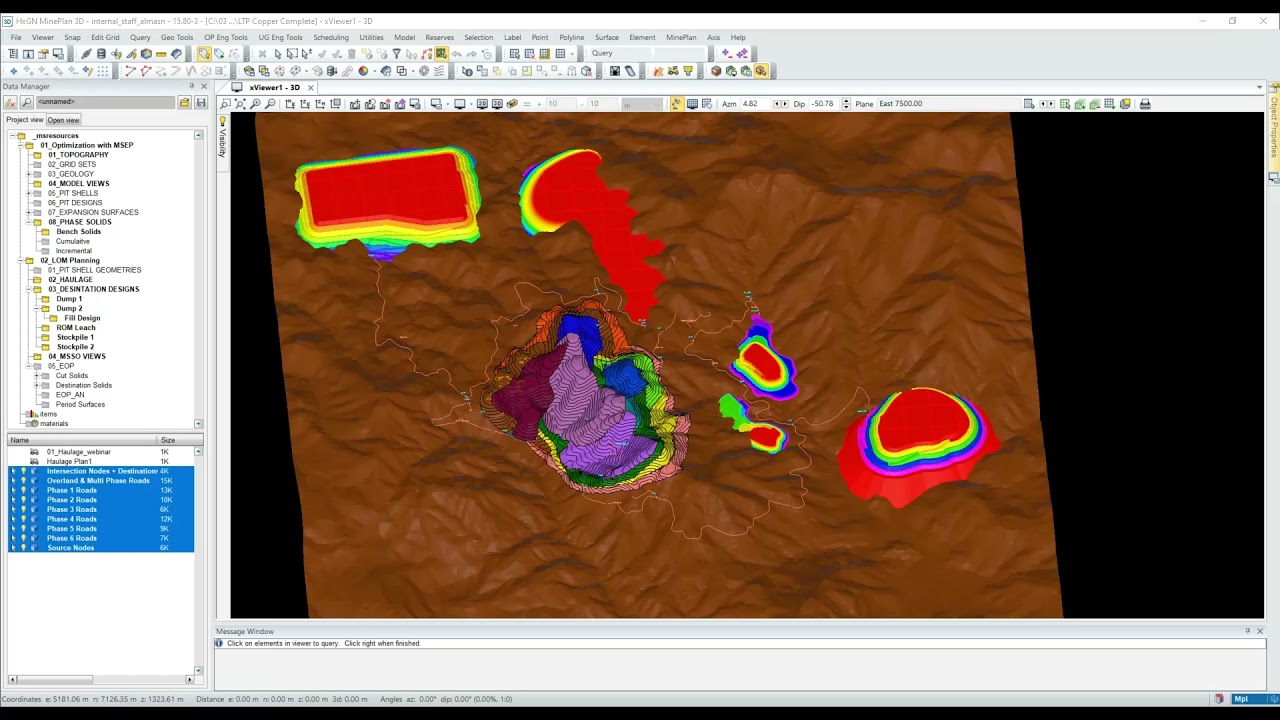Click the orange cube solid icon

click(x=716, y=71)
